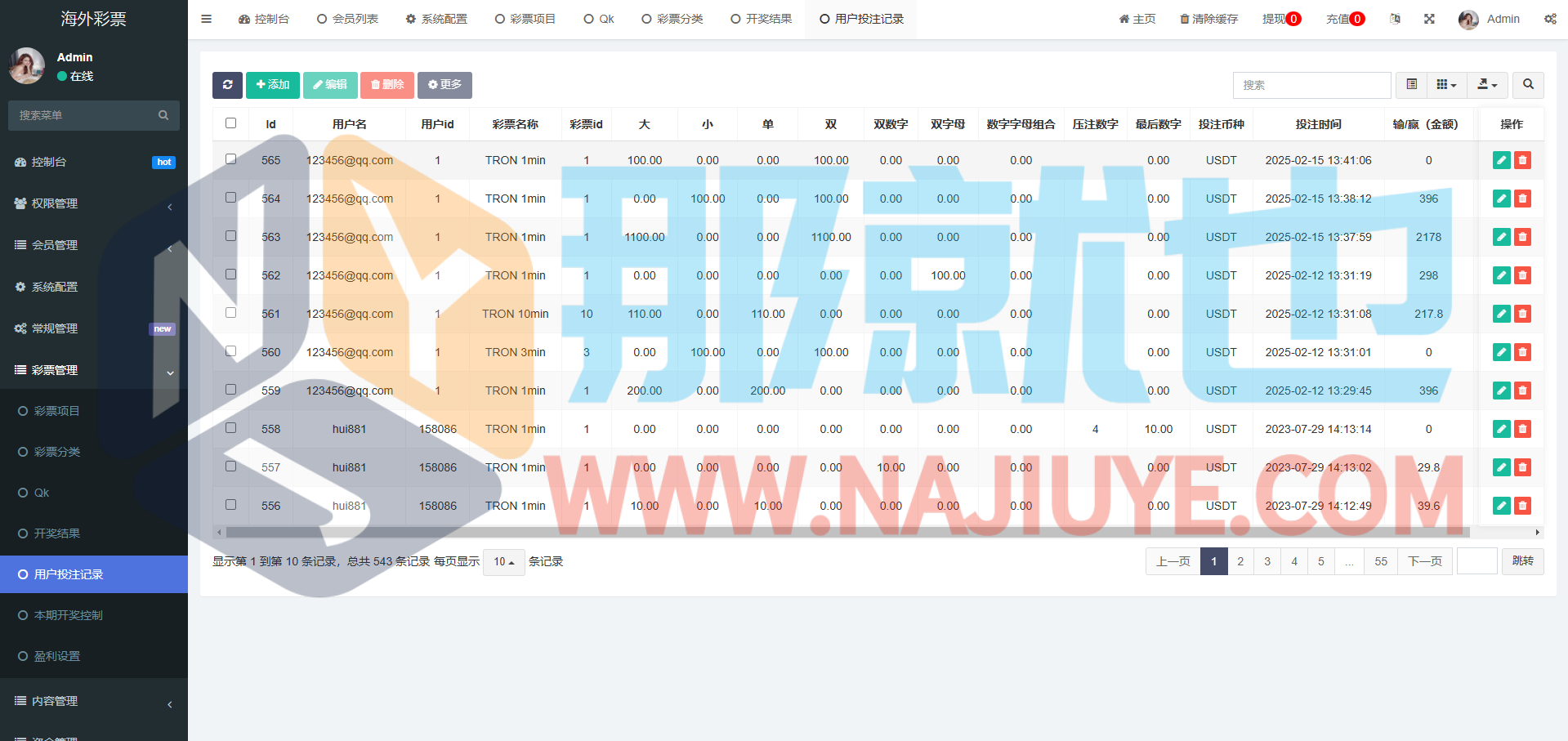Check the checkbox for row 564

click(x=231, y=198)
